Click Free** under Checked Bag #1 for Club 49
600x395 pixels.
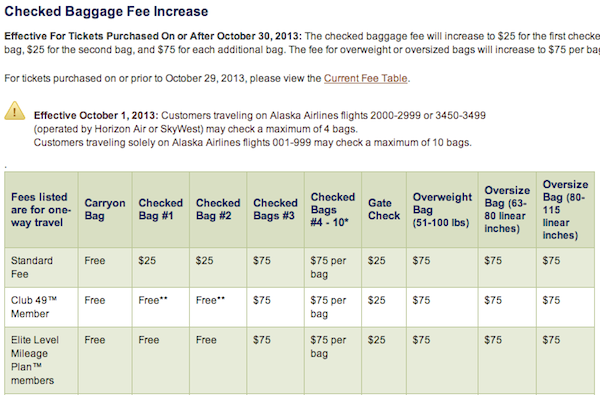[153, 300]
